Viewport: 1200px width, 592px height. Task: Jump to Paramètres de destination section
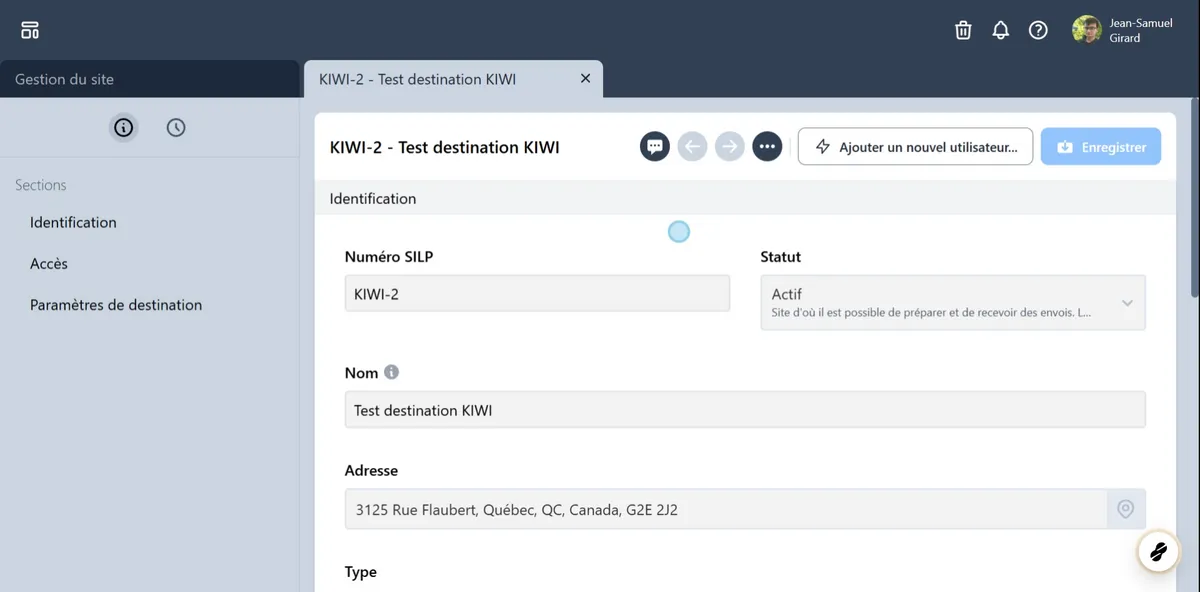[x=116, y=305]
